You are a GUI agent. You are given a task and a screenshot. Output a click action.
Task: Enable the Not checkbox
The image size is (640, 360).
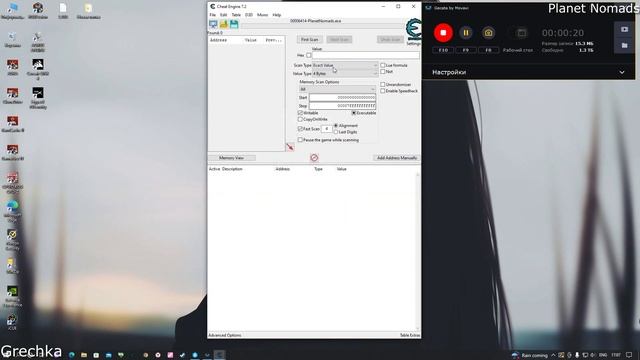382,71
